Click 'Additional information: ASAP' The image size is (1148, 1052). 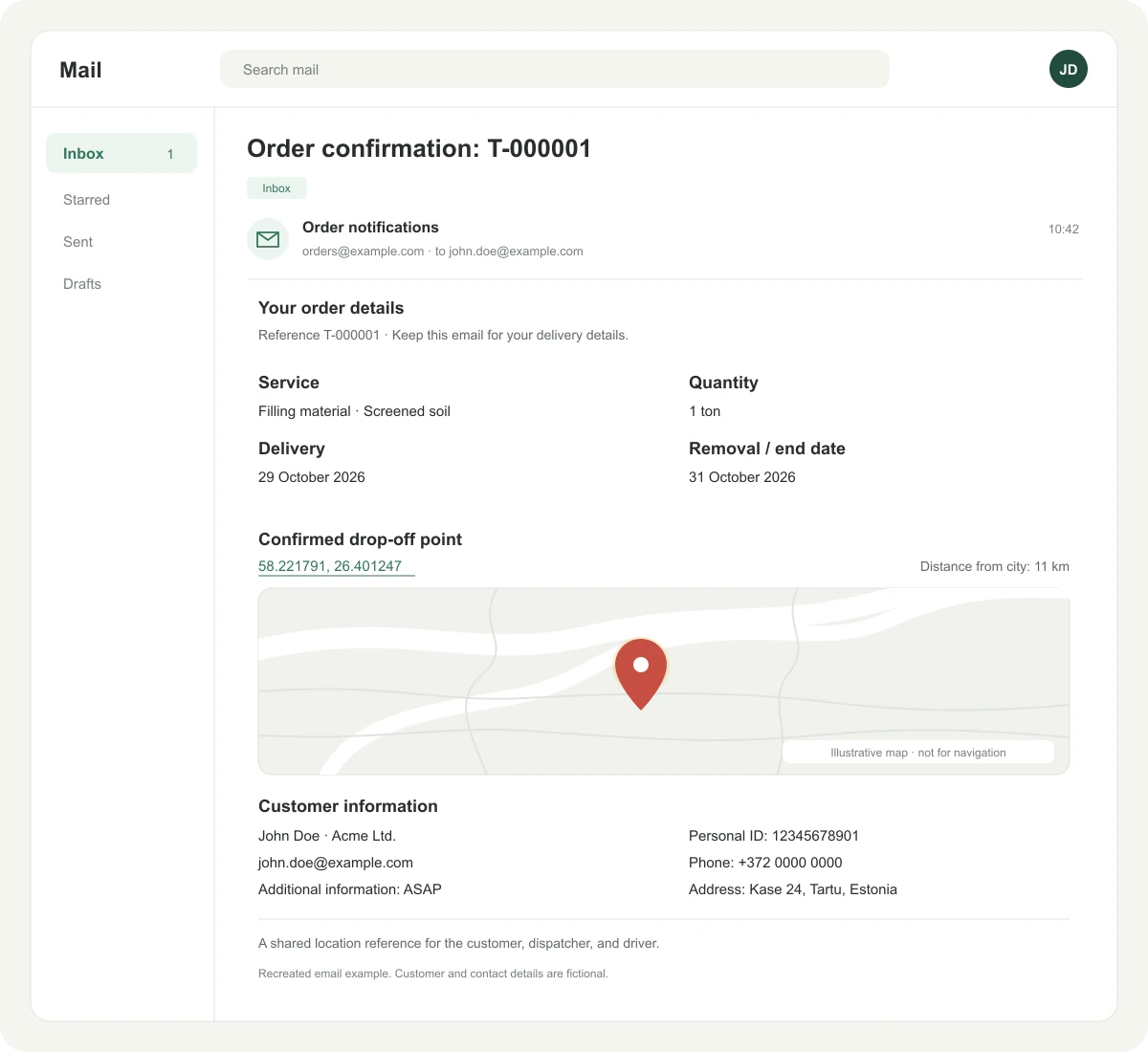pos(350,889)
